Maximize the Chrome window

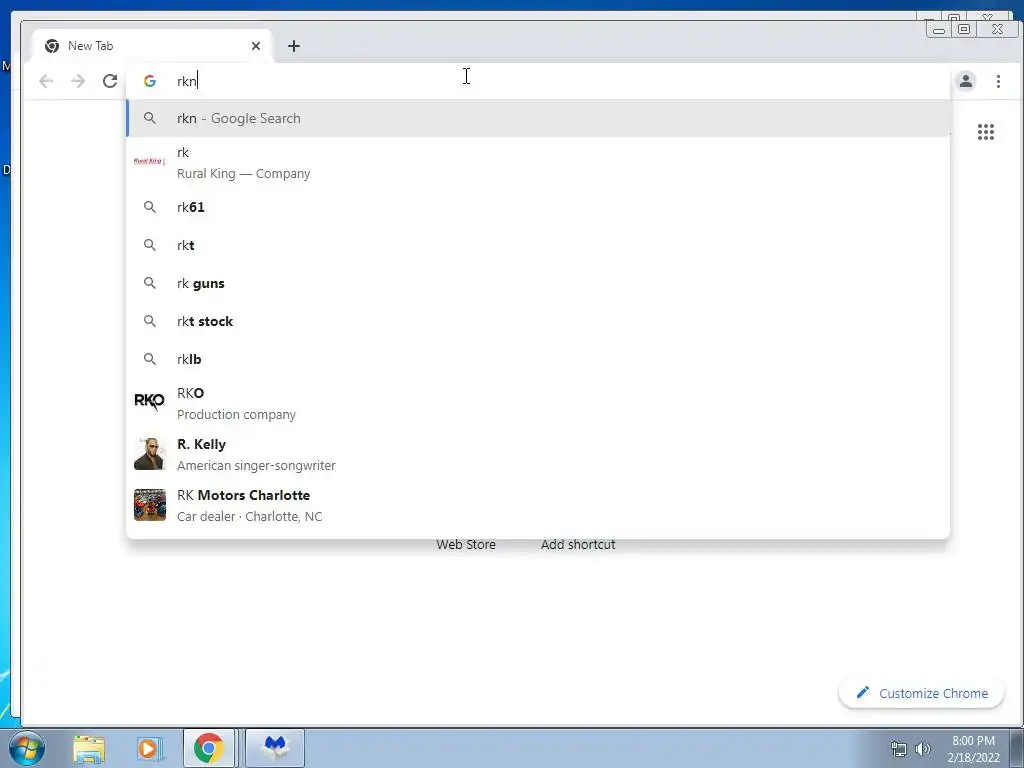964,29
